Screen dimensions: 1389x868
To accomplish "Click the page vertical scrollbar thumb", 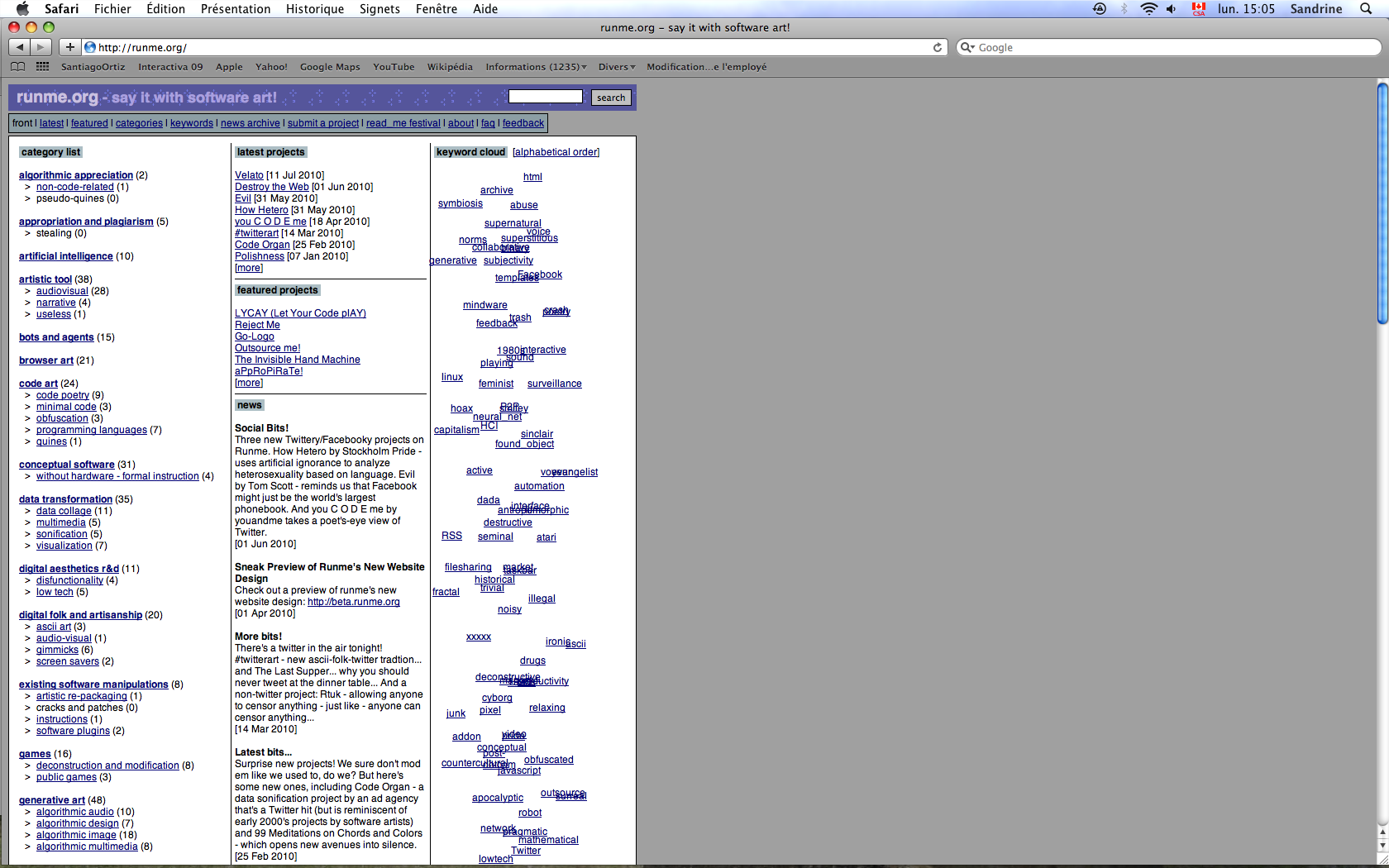I will click(x=1382, y=203).
